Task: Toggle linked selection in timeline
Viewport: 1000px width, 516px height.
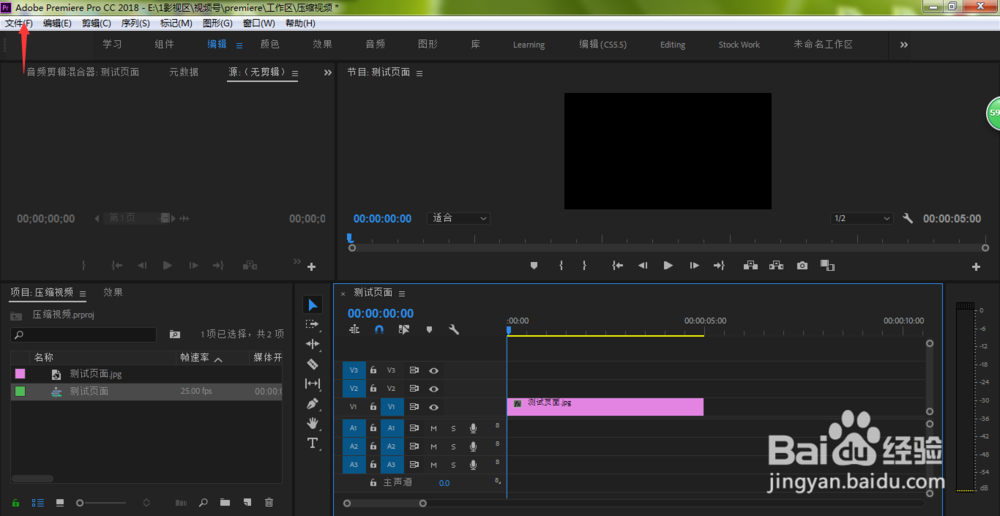Action: click(x=404, y=330)
